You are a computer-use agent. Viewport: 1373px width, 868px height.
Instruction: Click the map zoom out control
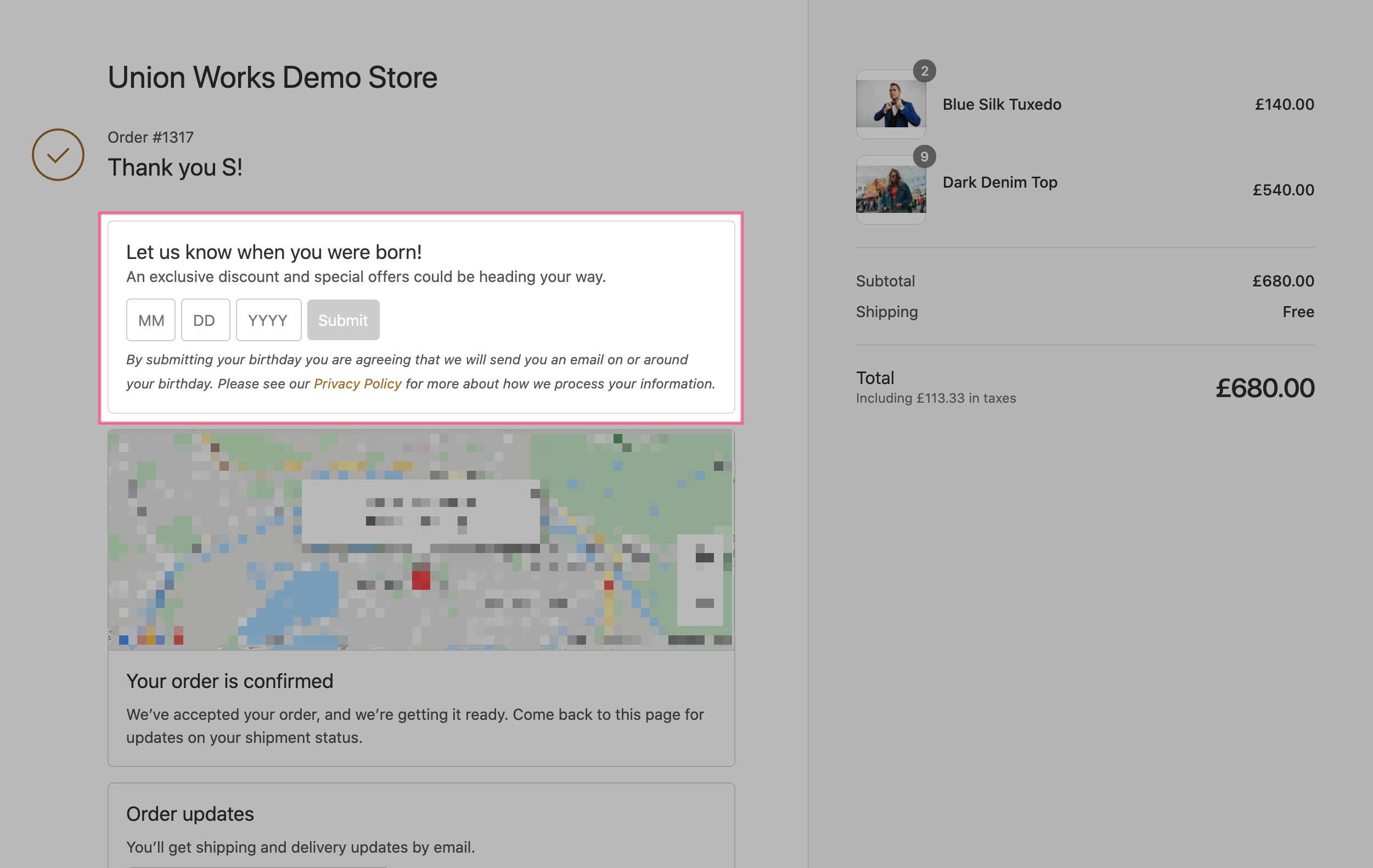coord(704,603)
